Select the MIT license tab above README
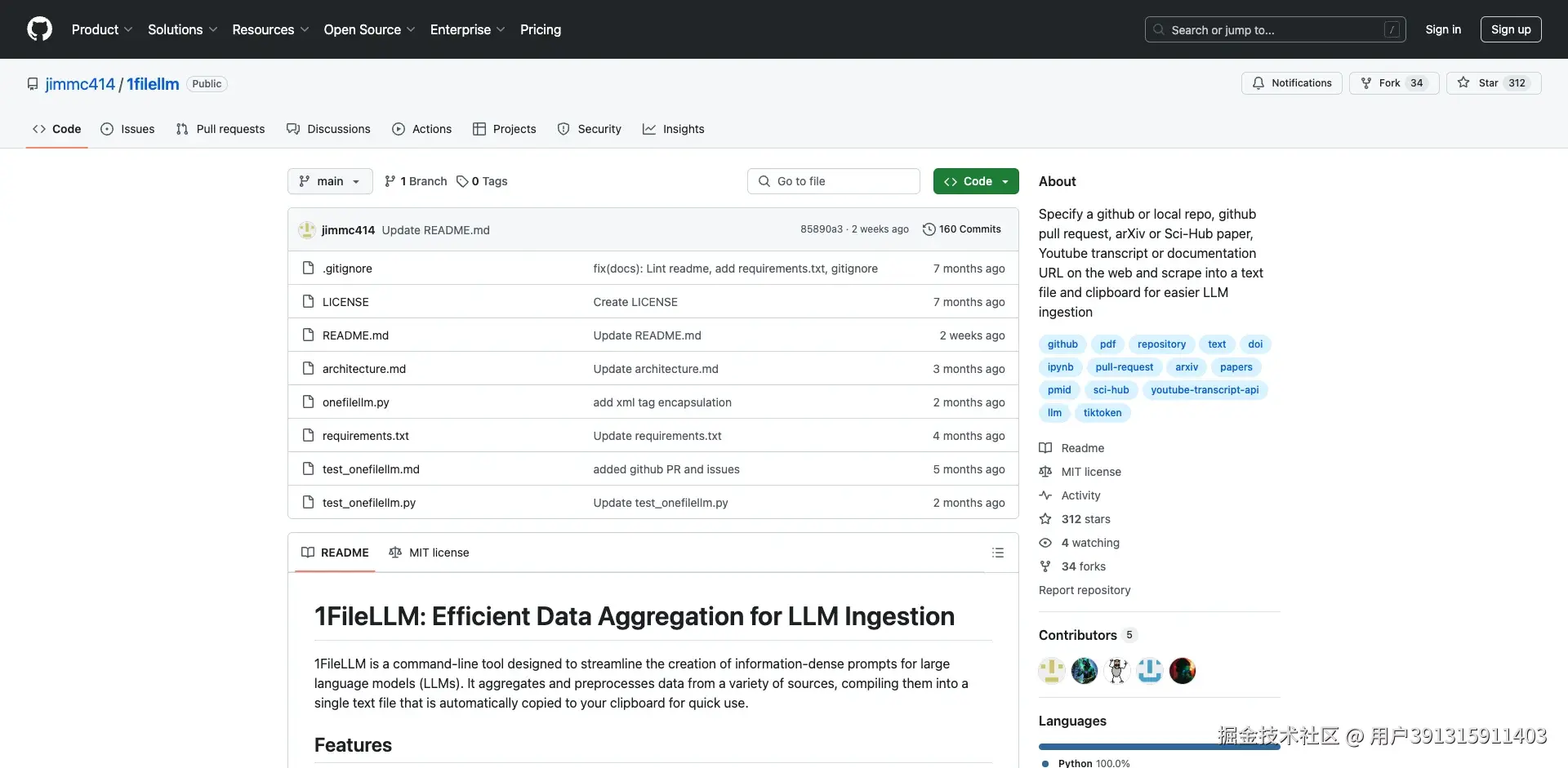 429,553
